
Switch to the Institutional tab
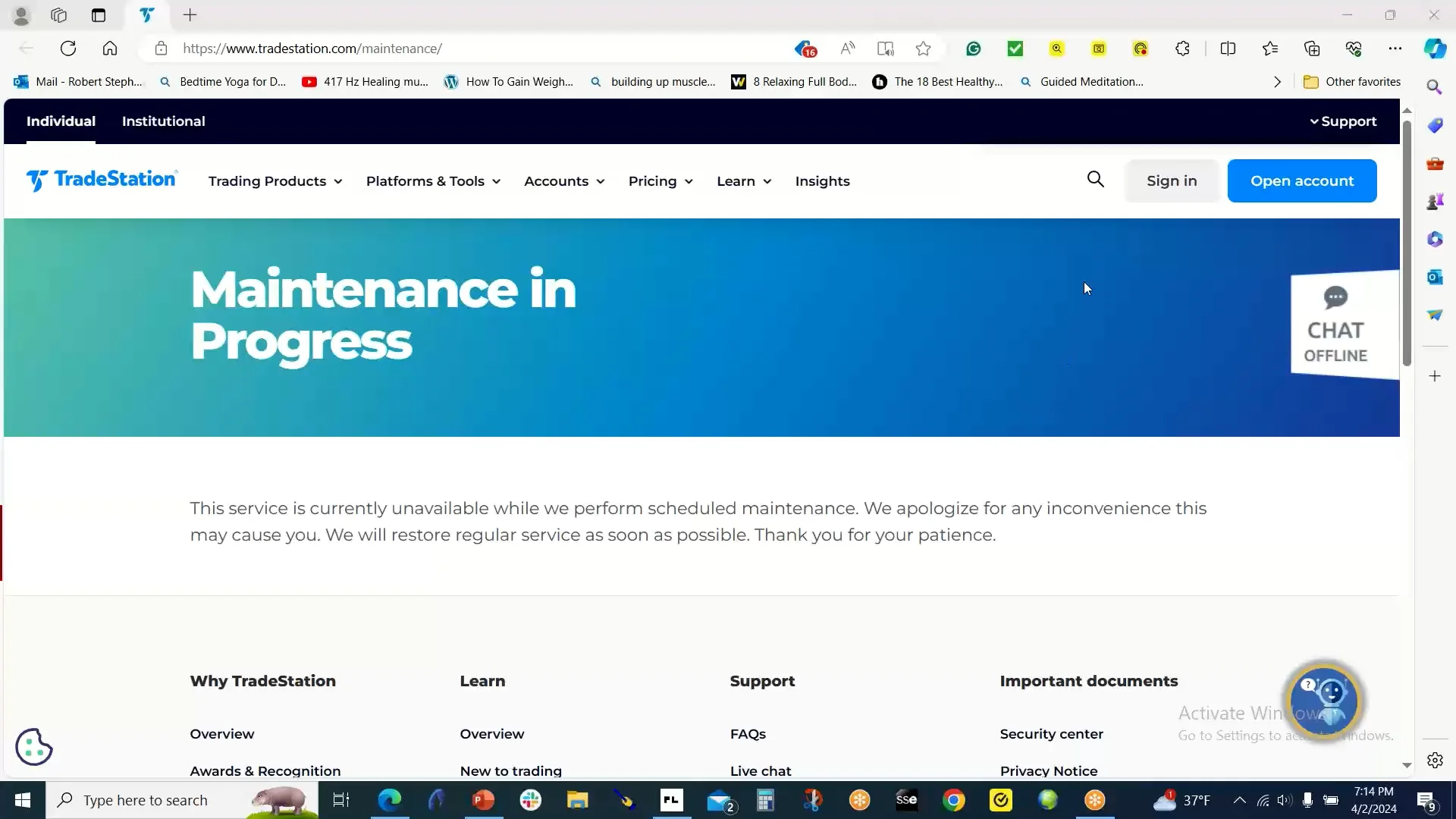point(163,121)
